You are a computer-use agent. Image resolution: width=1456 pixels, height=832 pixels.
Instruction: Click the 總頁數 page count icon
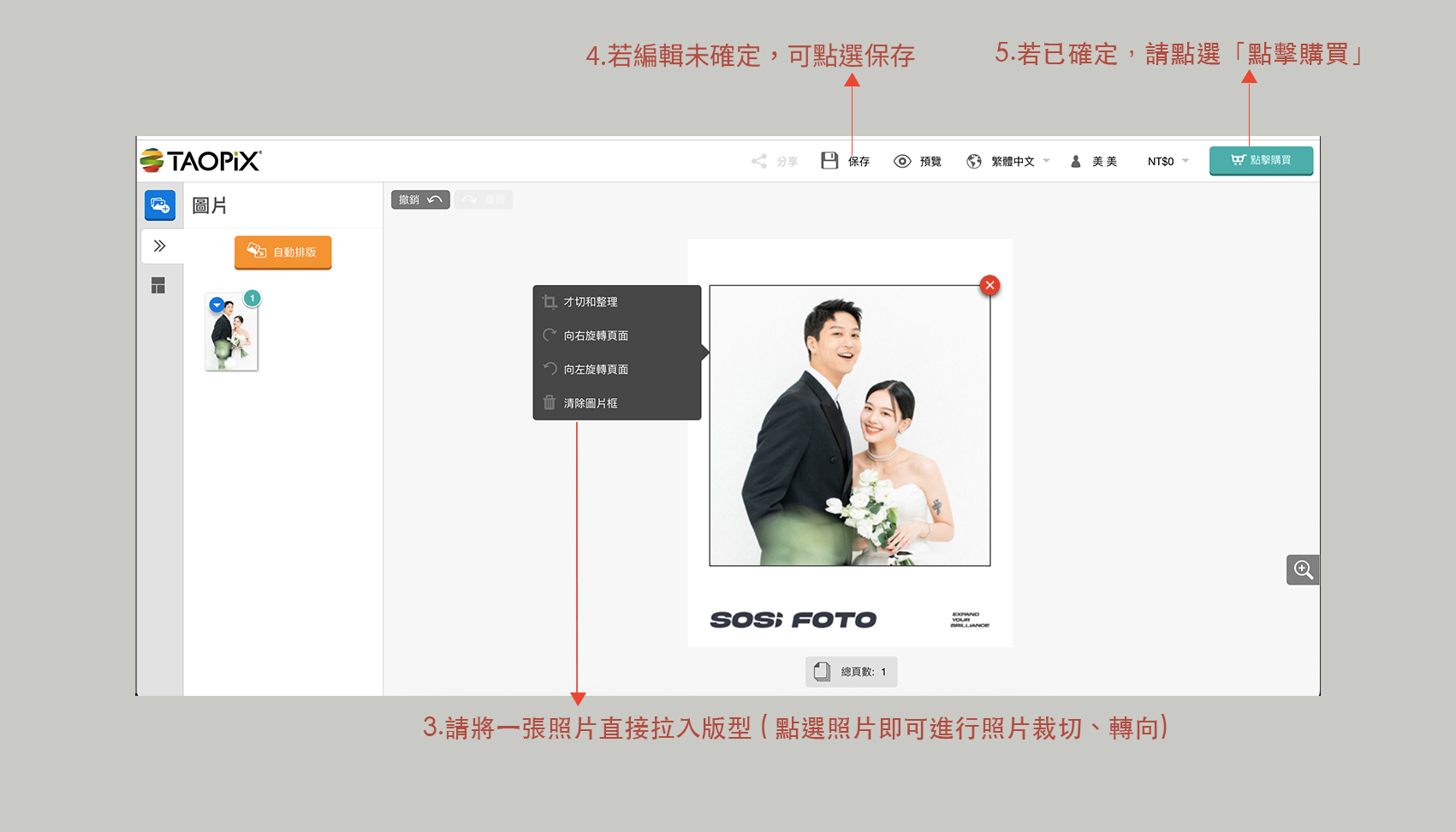(x=823, y=672)
